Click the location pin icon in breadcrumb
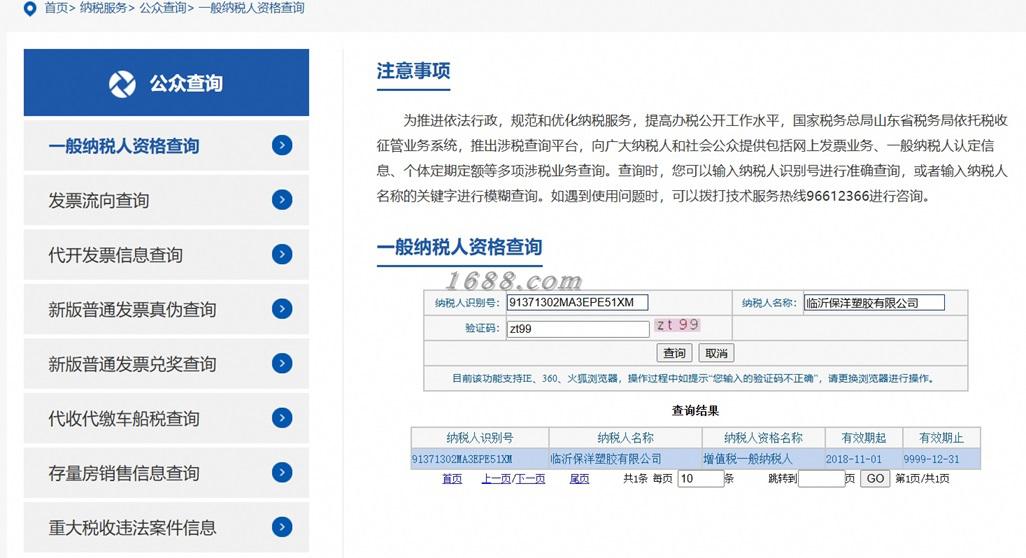The width and height of the screenshot is (1026, 558). point(29,9)
